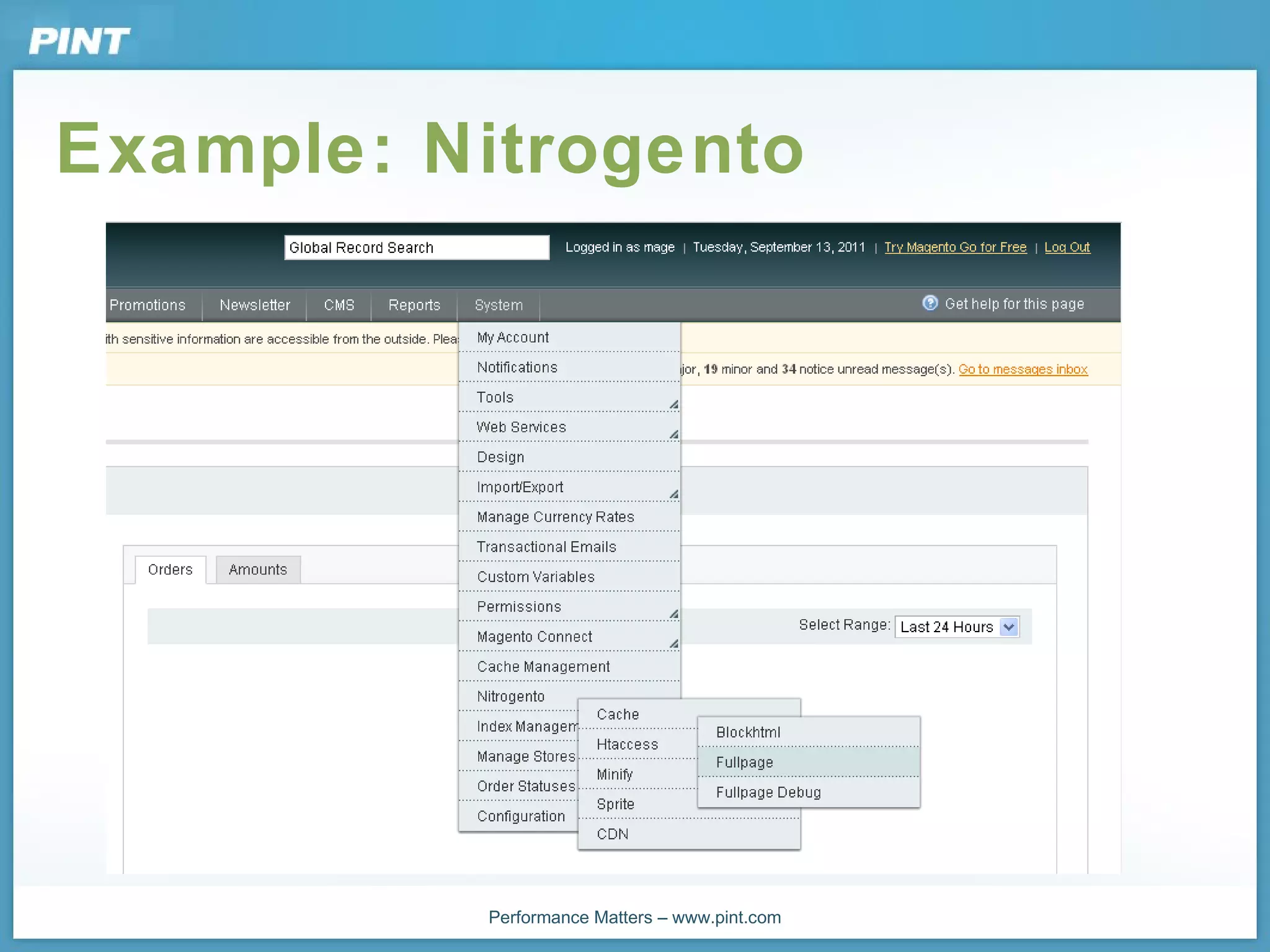Image resolution: width=1270 pixels, height=952 pixels.
Task: Expand the Tools submenu arrow
Action: coord(673,405)
